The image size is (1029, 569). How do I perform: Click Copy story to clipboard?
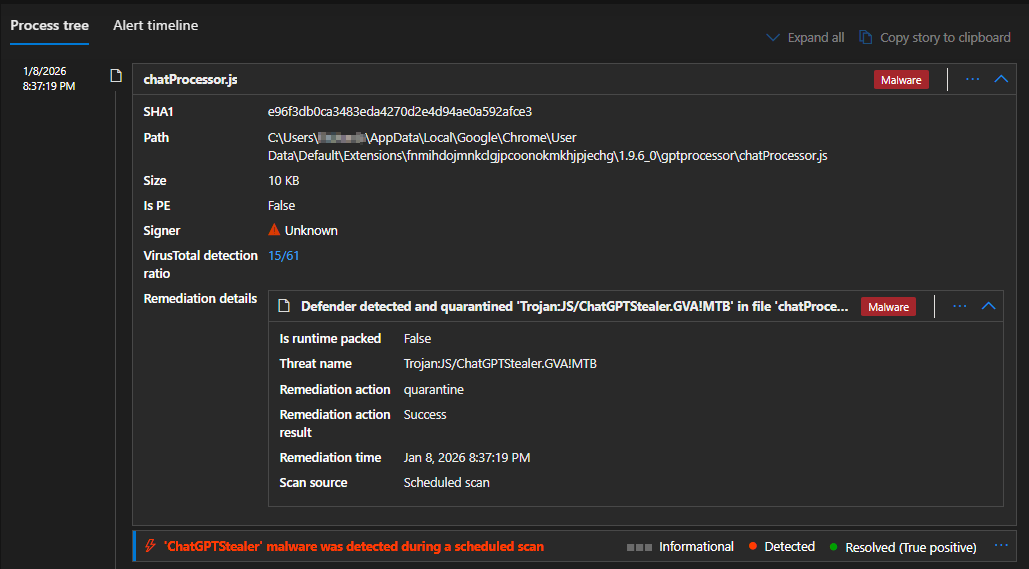(x=945, y=37)
